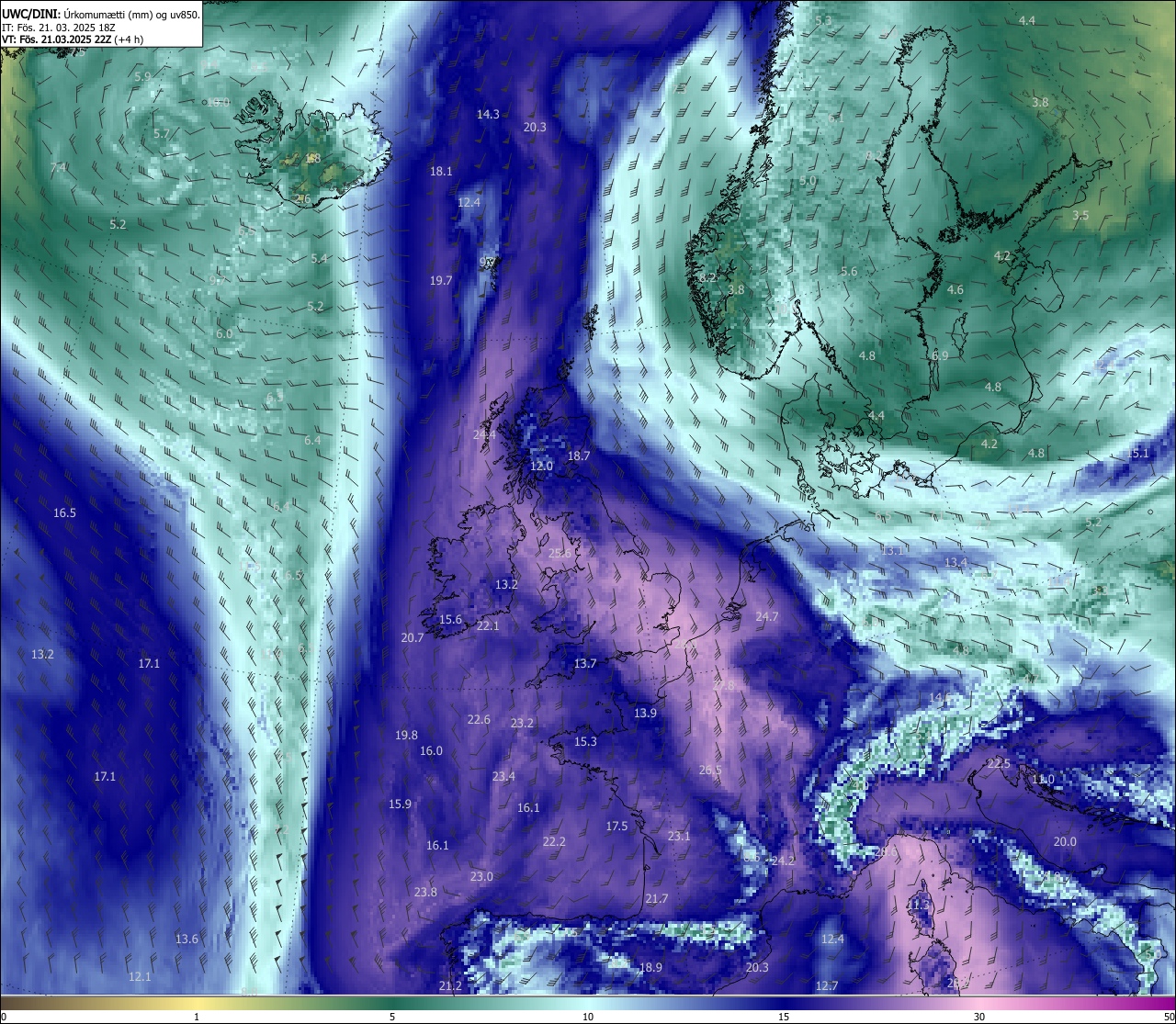Click the 3.5 value label
Screen dimensions: 1176x1024
[1080, 216]
